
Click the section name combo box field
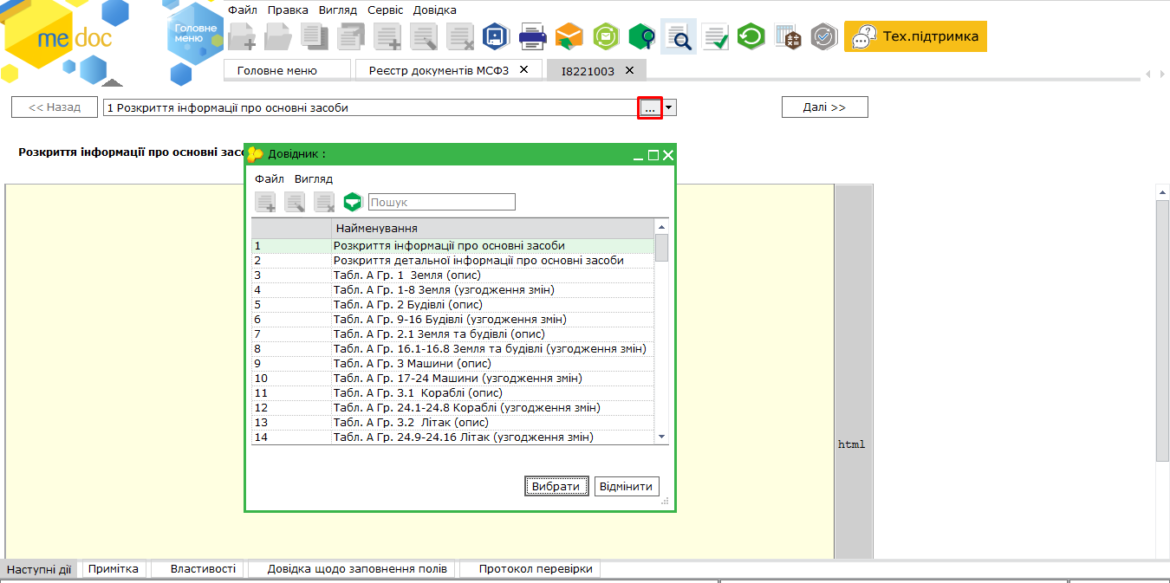pyautogui.click(x=370, y=107)
